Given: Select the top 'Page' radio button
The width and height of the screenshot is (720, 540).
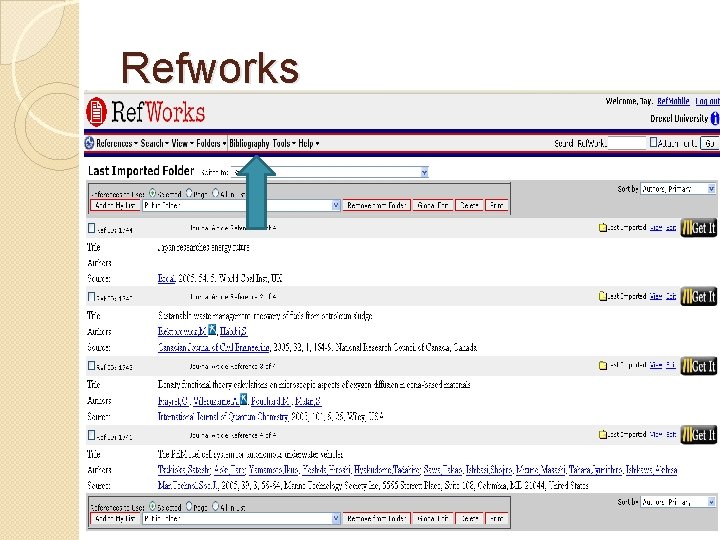Looking at the screenshot, I should tap(189, 193).
